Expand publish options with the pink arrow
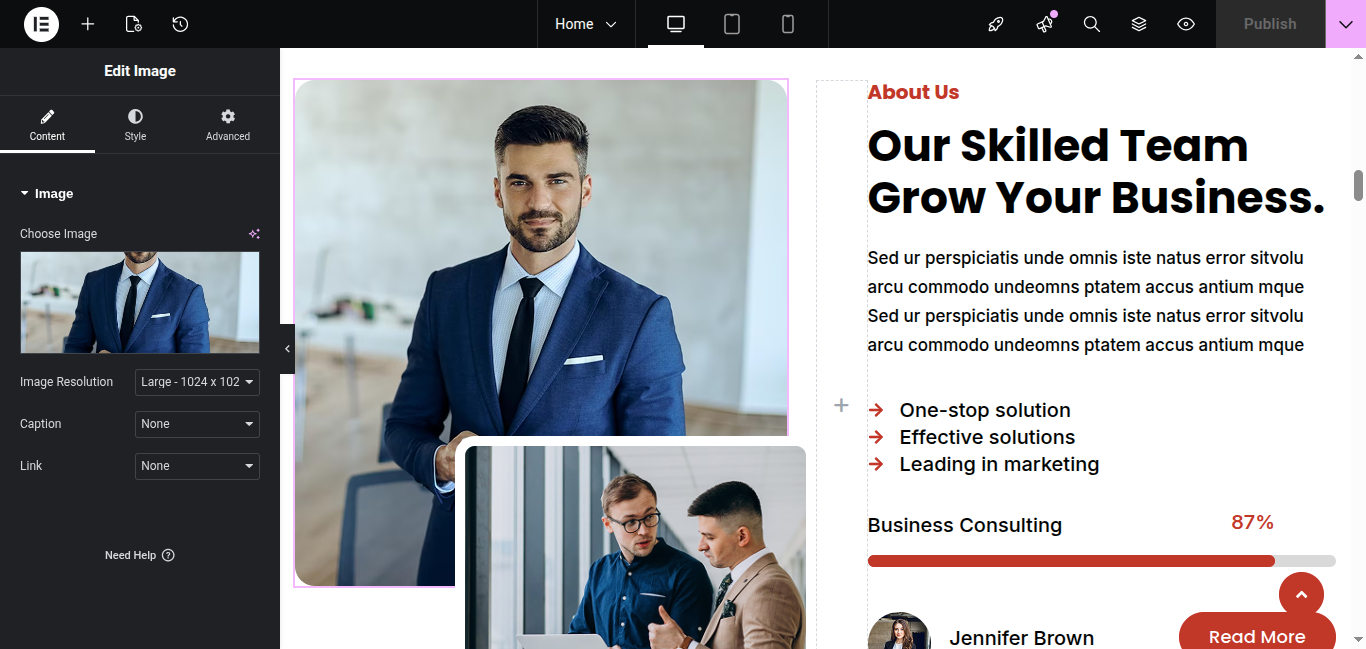 [1346, 24]
